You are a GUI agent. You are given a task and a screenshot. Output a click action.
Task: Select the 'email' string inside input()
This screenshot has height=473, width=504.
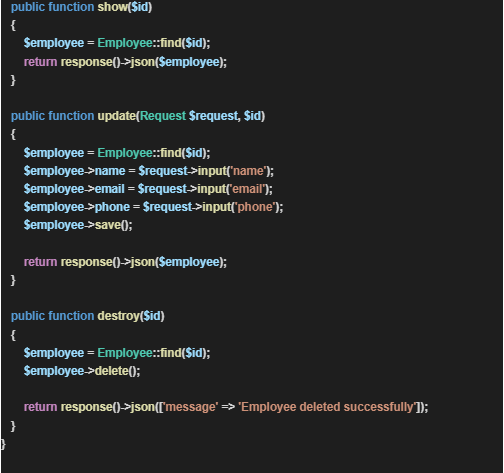tap(247, 189)
